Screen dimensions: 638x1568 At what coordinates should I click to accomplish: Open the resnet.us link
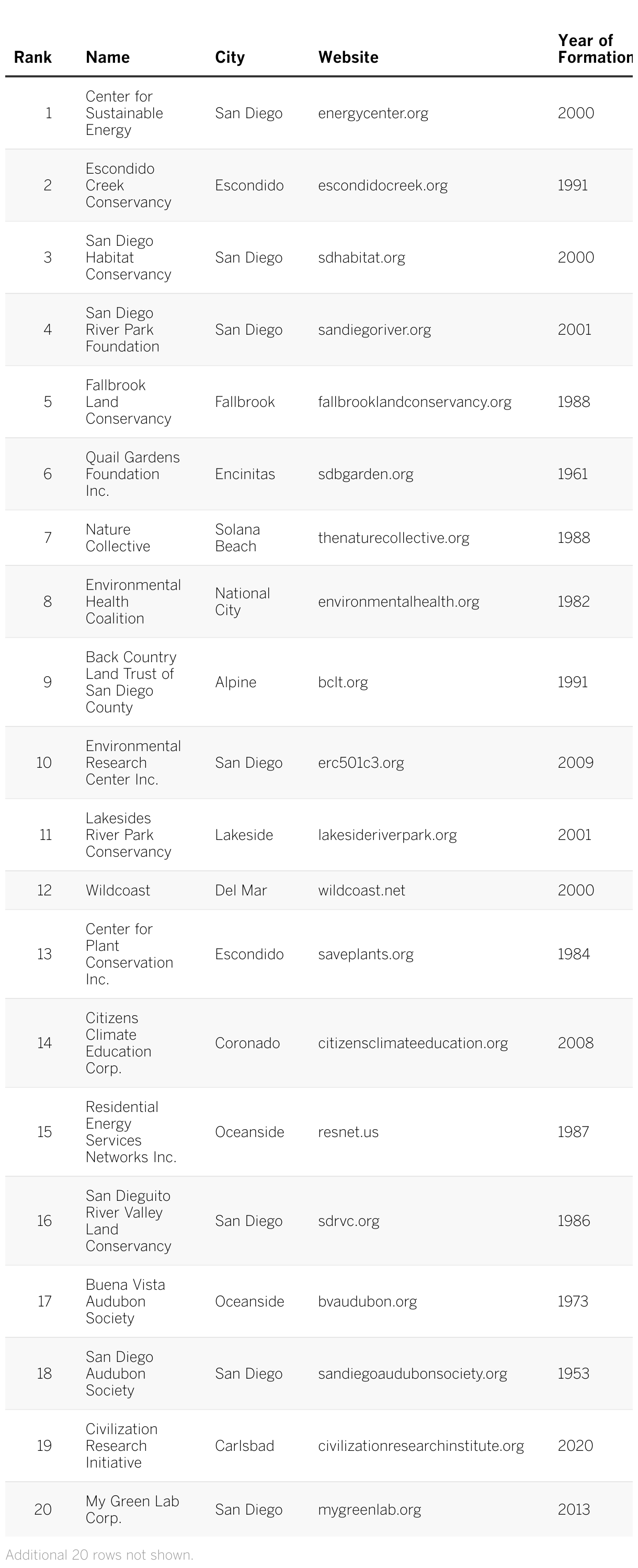point(348,1132)
